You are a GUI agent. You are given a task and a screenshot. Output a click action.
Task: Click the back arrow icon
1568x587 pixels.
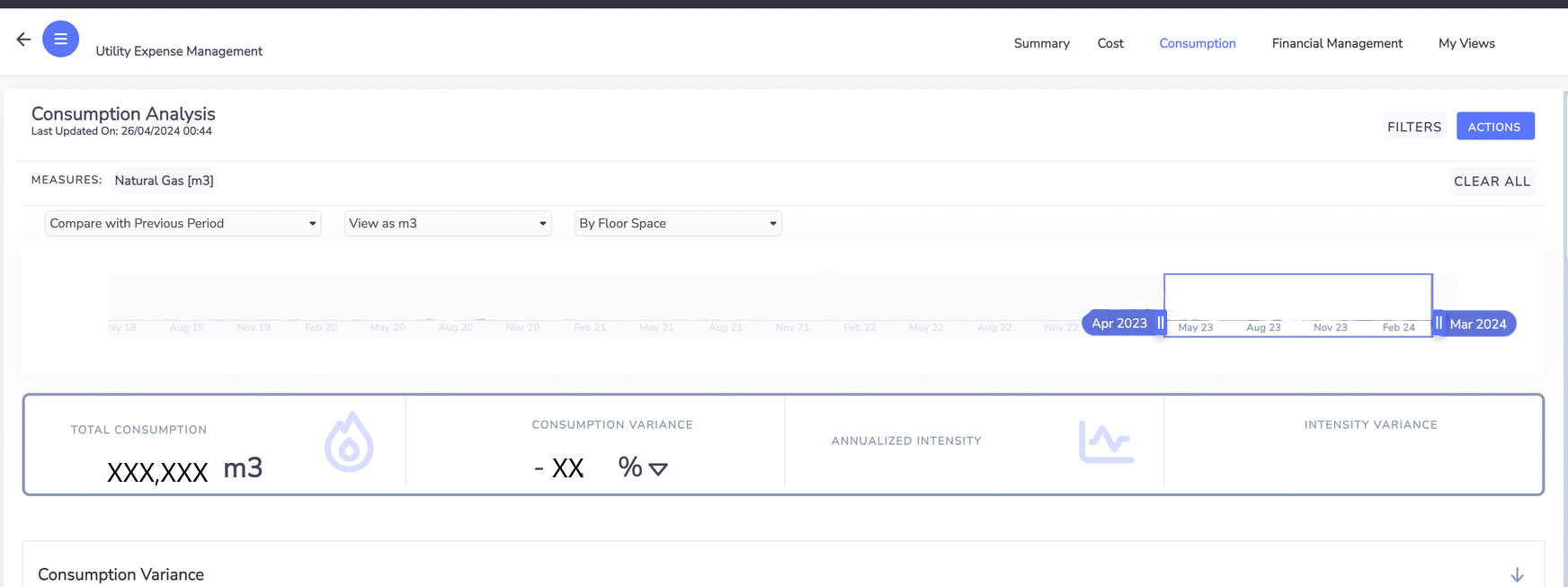click(23, 40)
